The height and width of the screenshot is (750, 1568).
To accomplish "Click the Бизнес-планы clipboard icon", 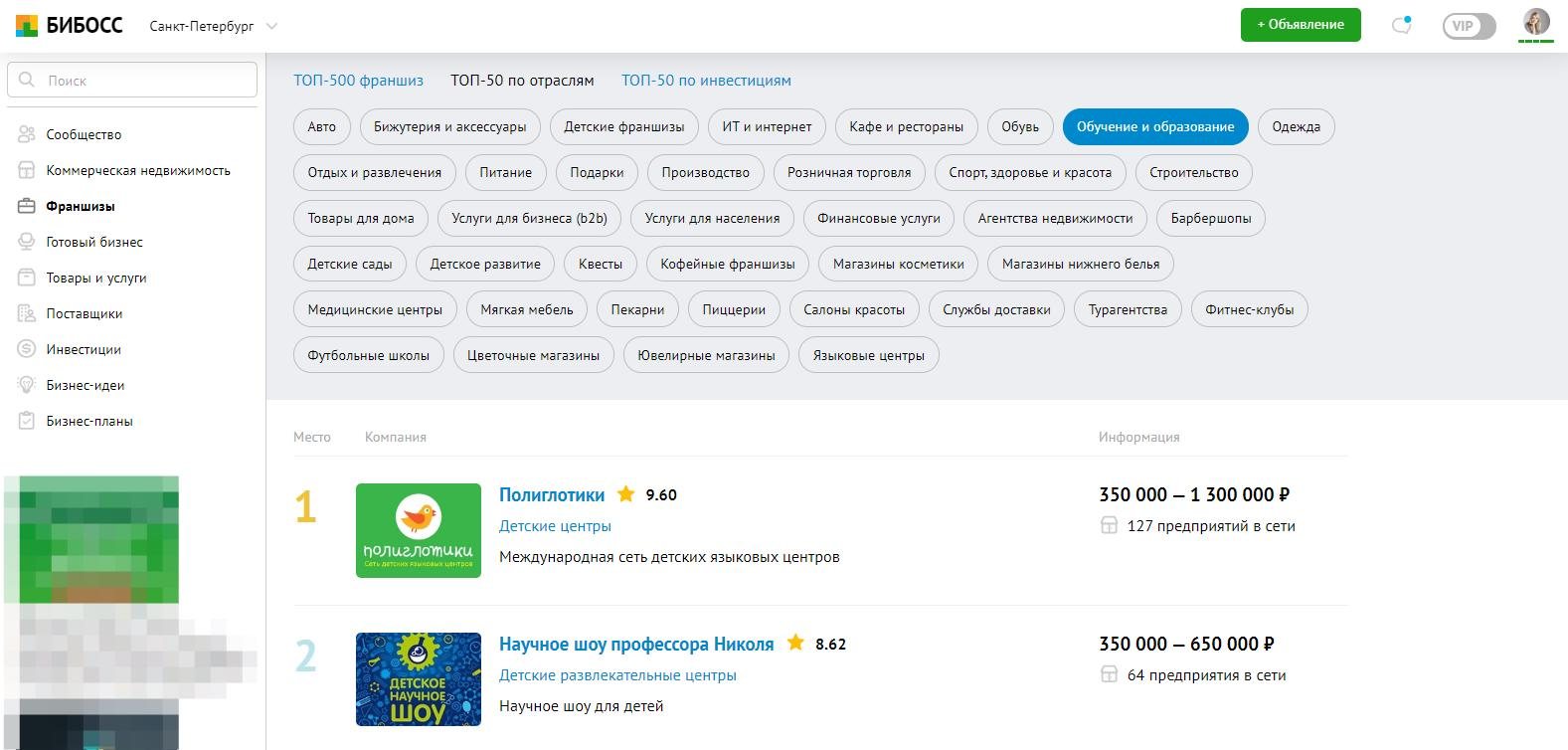I will pyautogui.click(x=27, y=421).
